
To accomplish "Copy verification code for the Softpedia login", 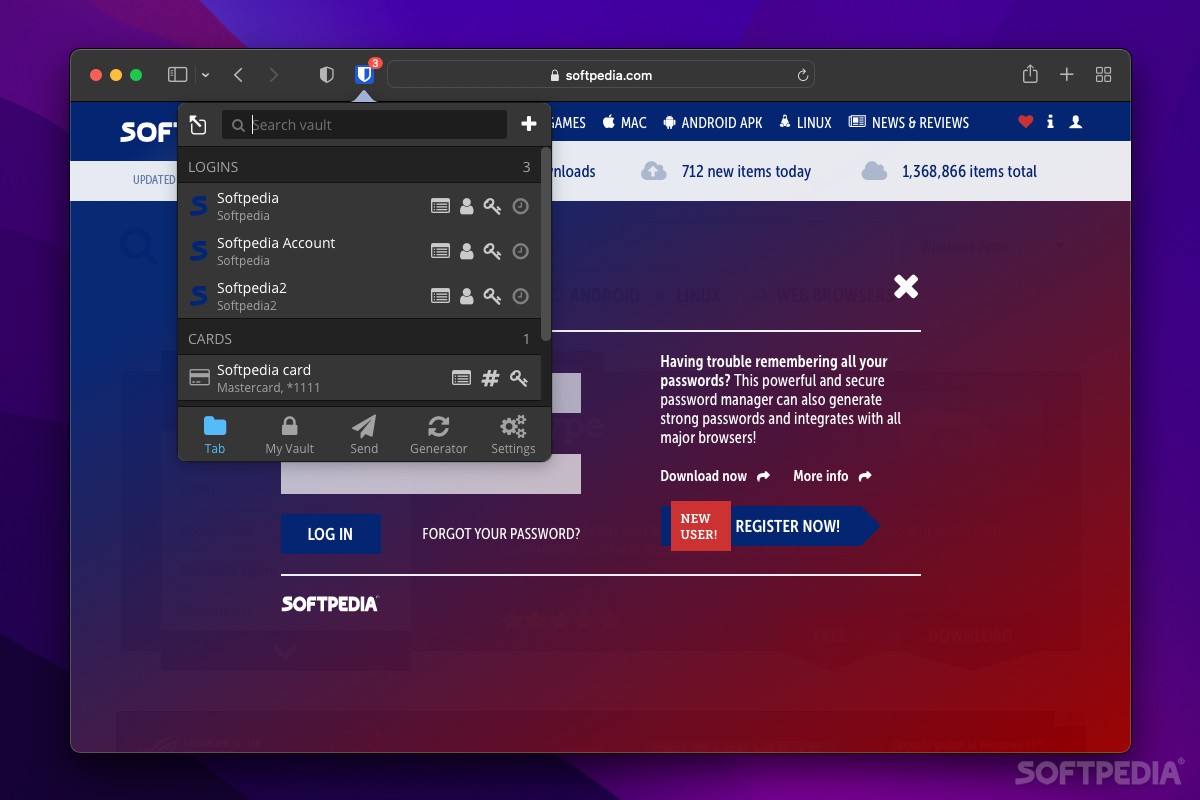I will pos(520,206).
